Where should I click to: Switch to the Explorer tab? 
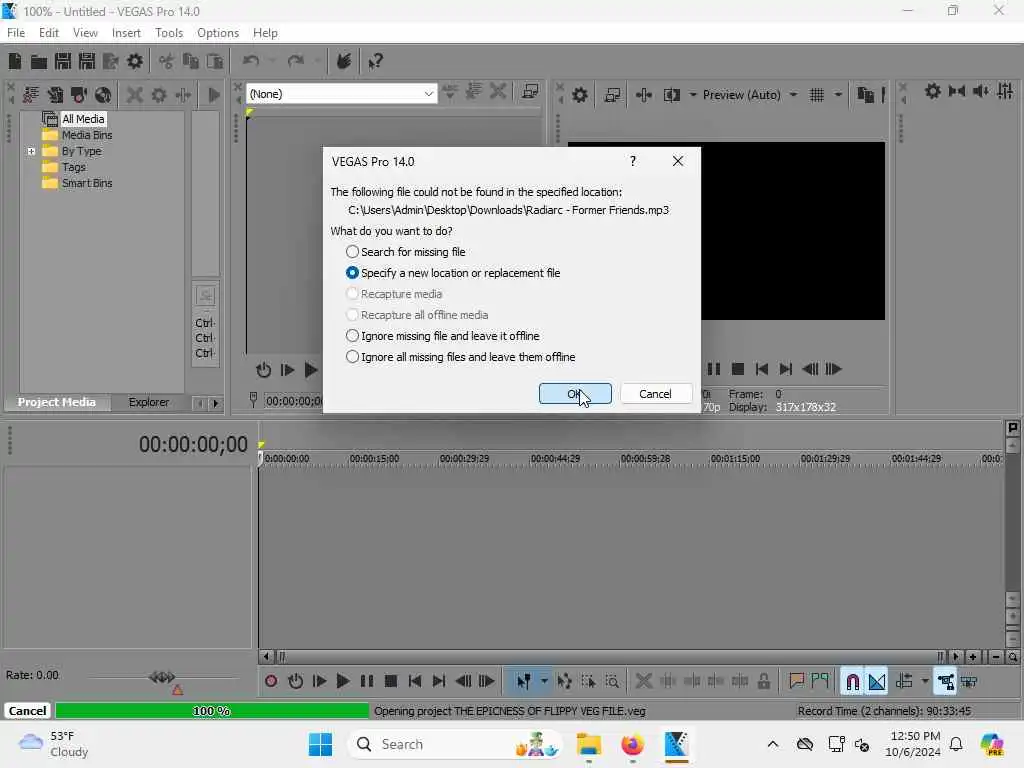pyautogui.click(x=148, y=402)
